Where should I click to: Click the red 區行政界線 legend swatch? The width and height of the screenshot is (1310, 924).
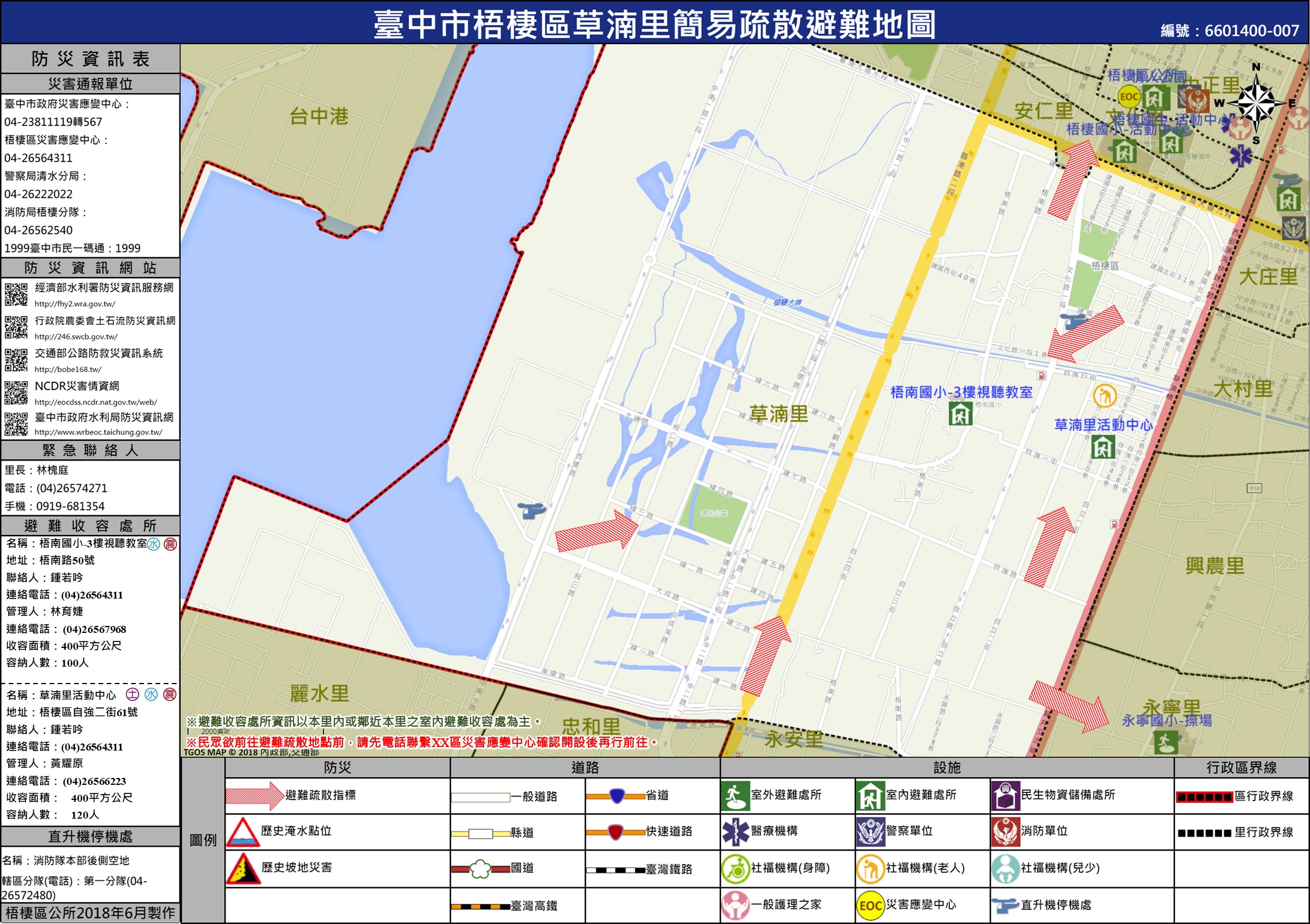click(1204, 797)
